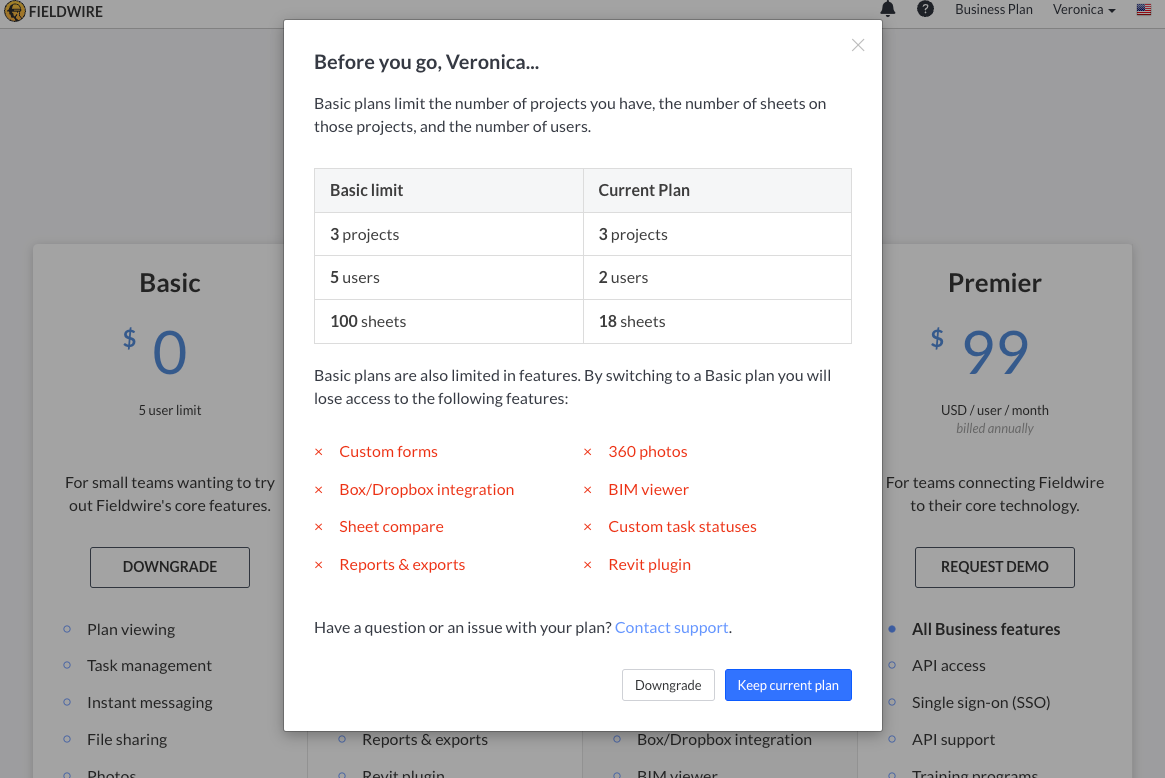Open the notifications bell
The width and height of the screenshot is (1165, 778).
click(888, 9)
